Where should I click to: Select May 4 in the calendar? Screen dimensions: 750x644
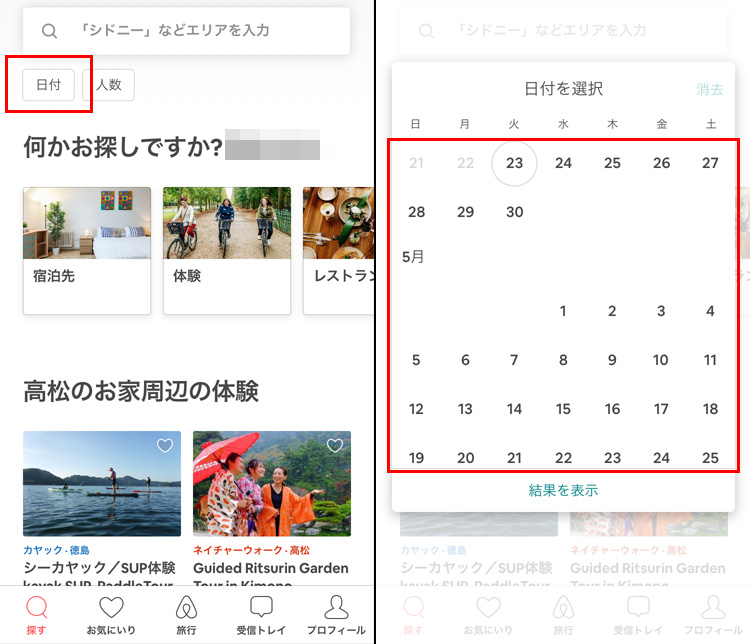[x=710, y=311]
